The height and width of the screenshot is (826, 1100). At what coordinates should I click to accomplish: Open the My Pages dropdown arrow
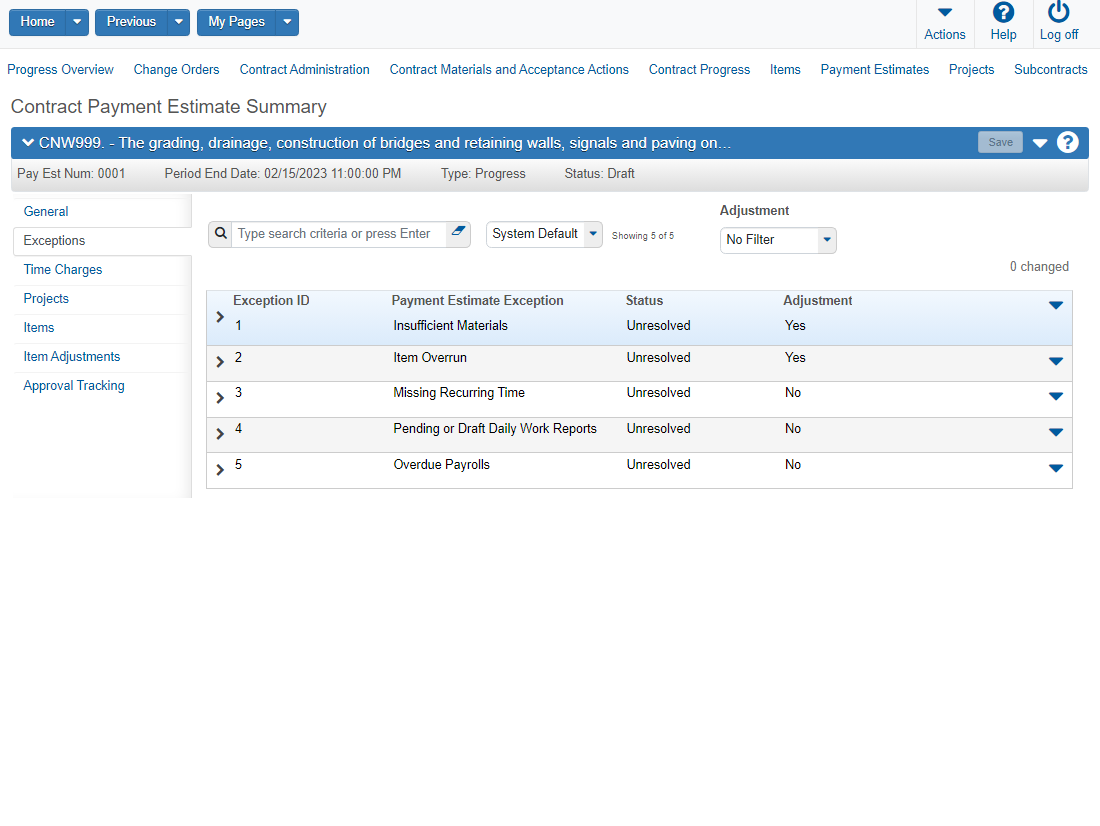pos(287,22)
